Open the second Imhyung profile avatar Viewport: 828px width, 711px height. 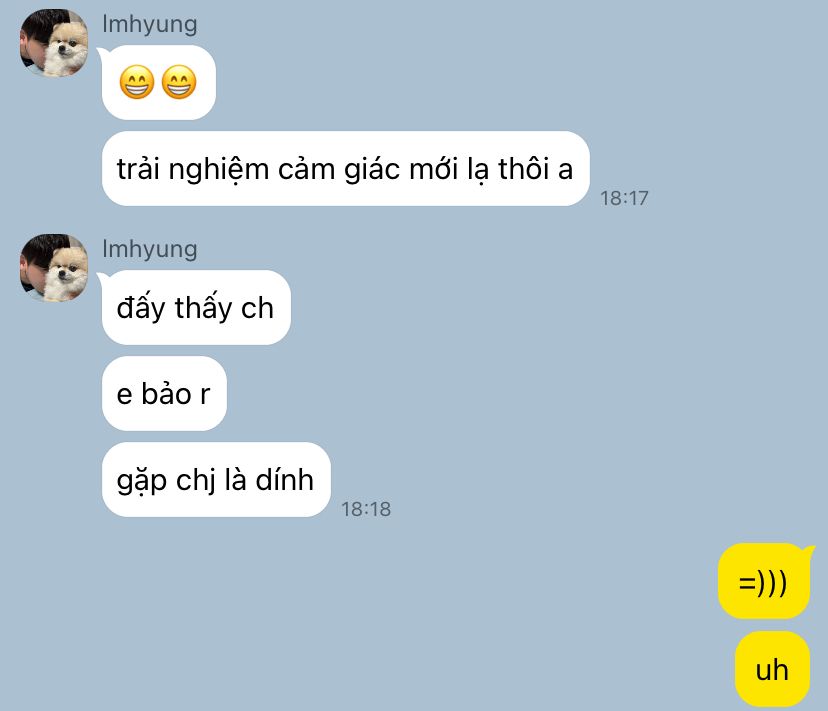54,268
